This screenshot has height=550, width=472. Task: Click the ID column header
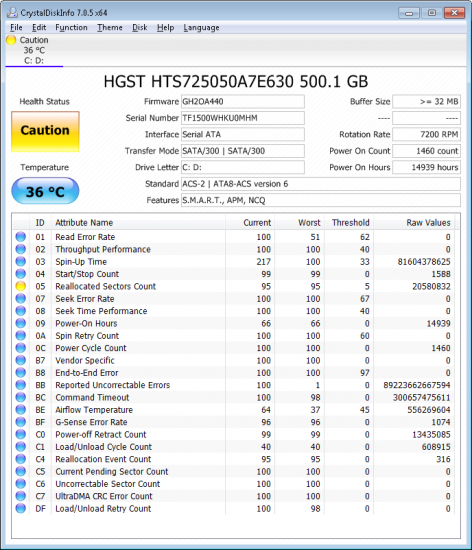point(40,223)
